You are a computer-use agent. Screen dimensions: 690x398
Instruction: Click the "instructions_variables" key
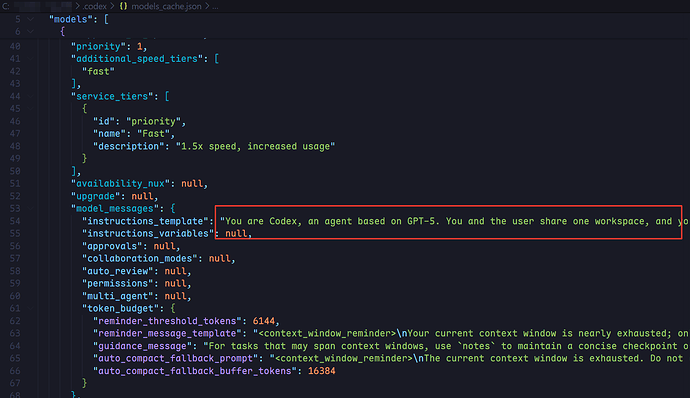point(148,233)
